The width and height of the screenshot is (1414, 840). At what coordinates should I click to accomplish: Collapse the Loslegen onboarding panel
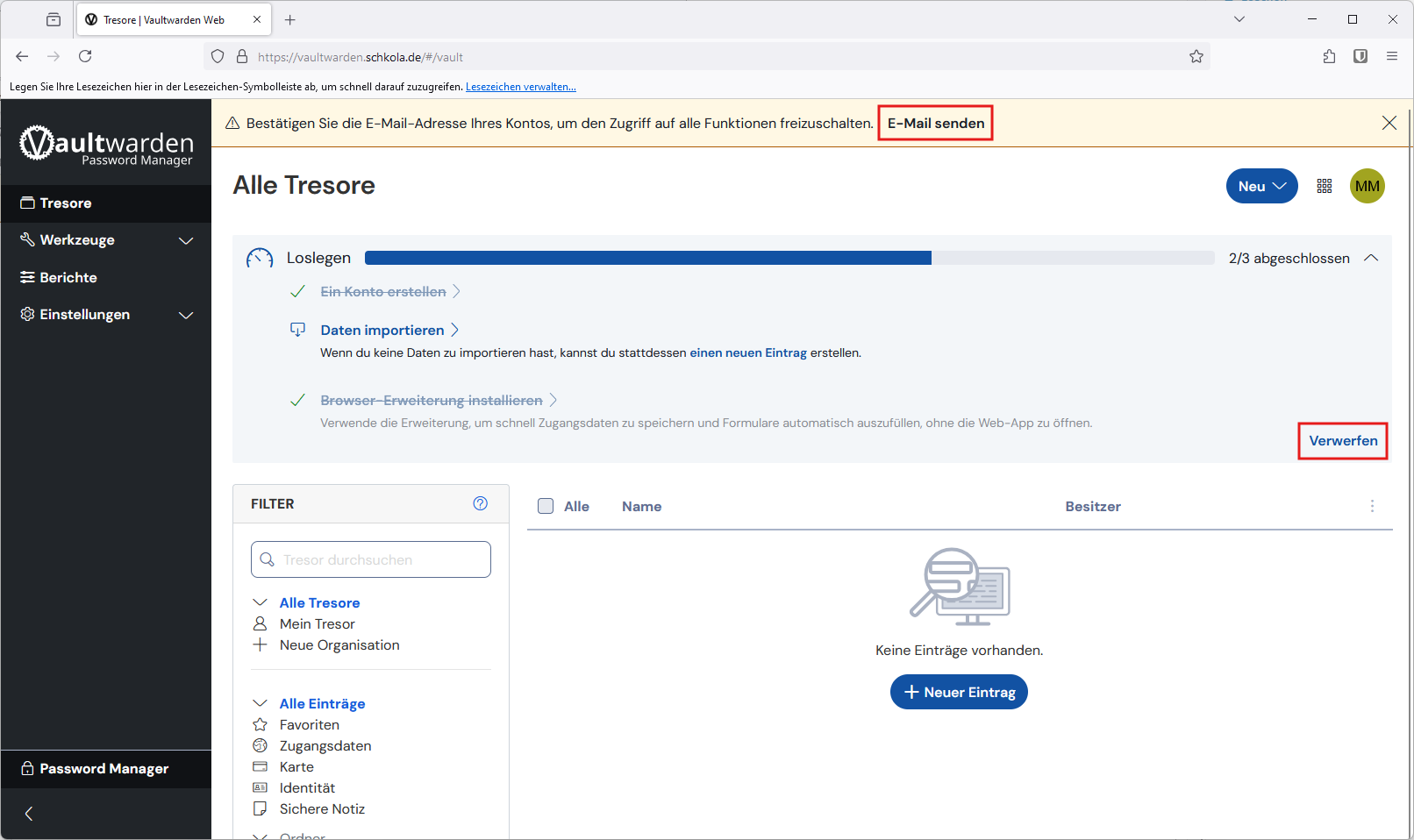1371,258
